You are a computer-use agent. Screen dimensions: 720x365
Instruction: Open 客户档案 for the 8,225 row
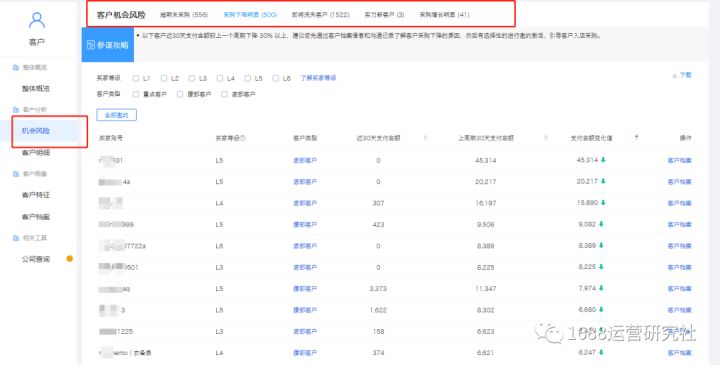coord(680,267)
